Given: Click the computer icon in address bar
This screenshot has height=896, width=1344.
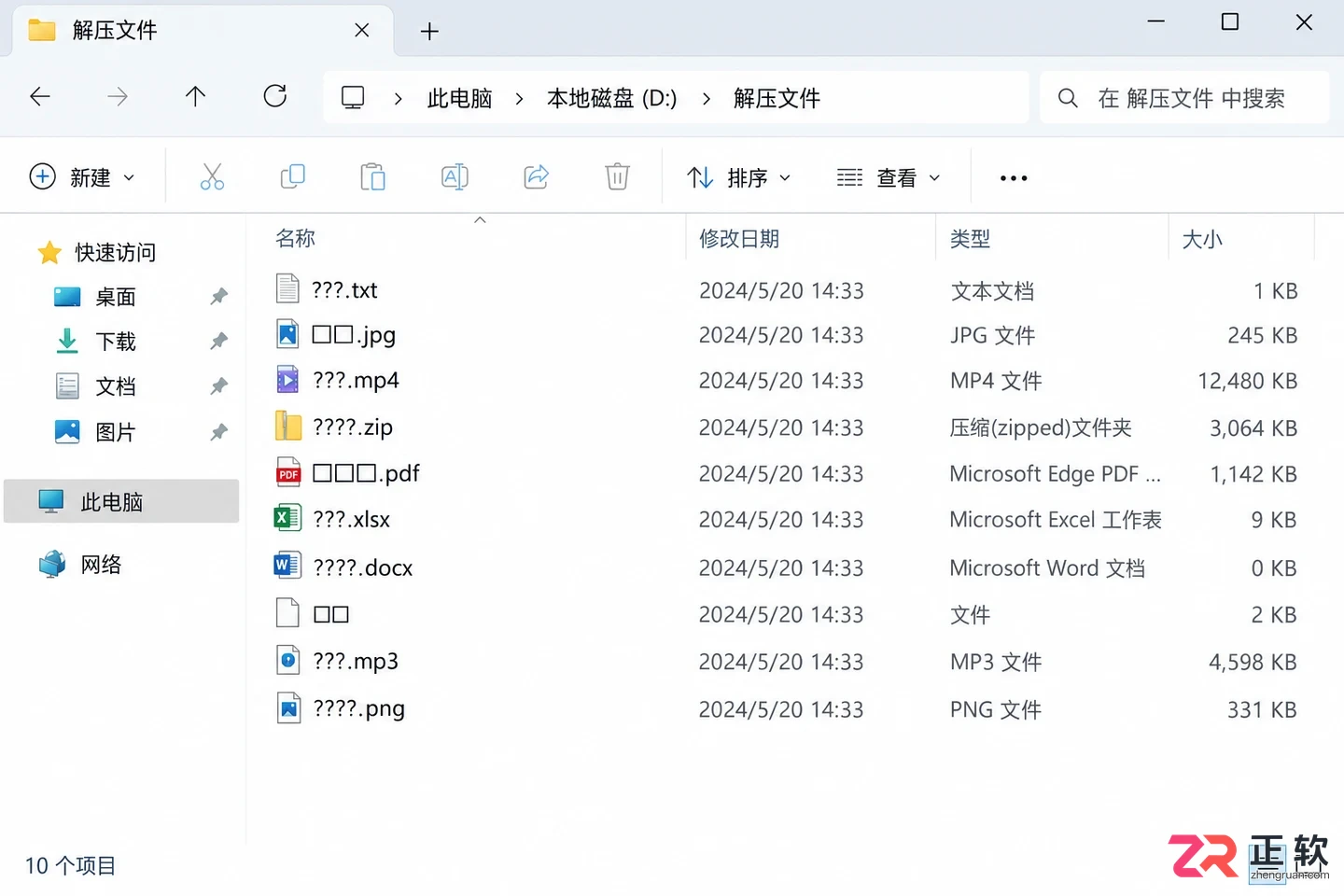Looking at the screenshot, I should [353, 97].
